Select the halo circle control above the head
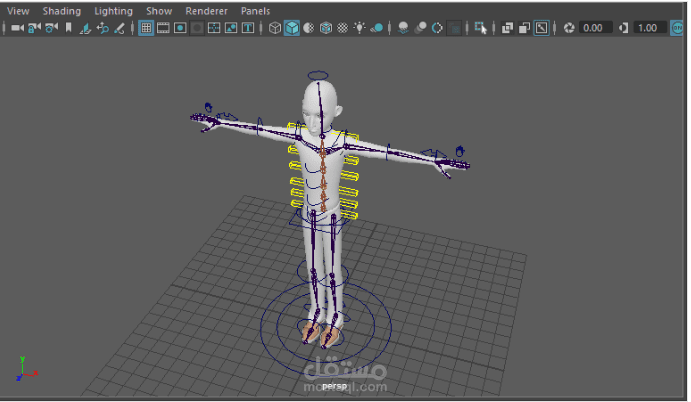This screenshot has width=691, height=402. click(x=318, y=76)
